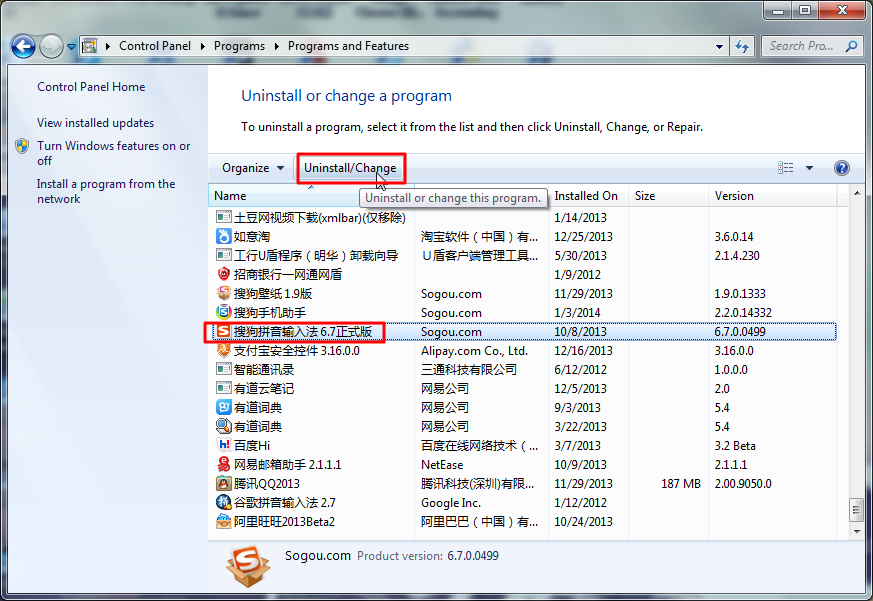This screenshot has height=601, width=873.
Task: Select 智能通讯录 program icon
Action: tap(223, 369)
